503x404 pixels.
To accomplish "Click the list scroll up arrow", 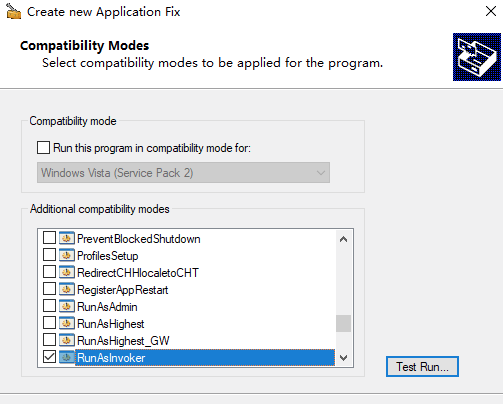I will pos(343,239).
